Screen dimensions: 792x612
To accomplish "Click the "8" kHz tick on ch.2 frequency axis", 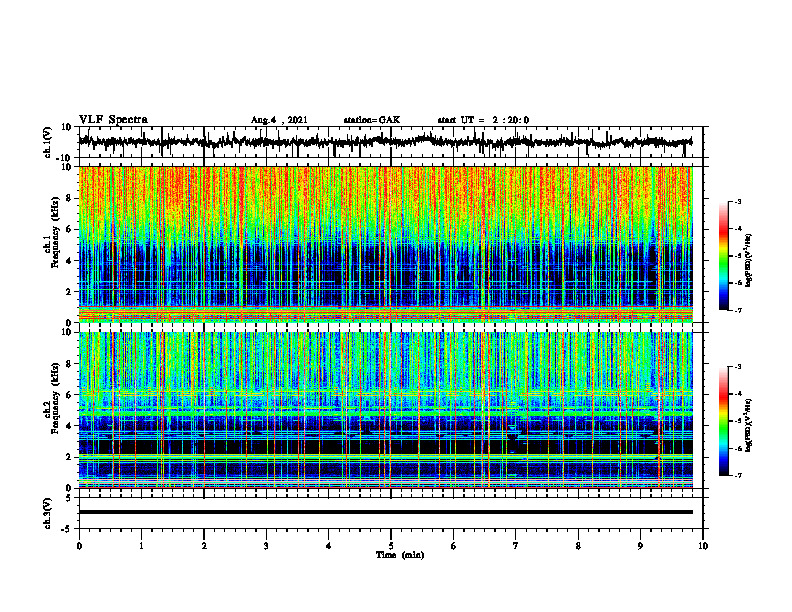I will pos(69,364).
